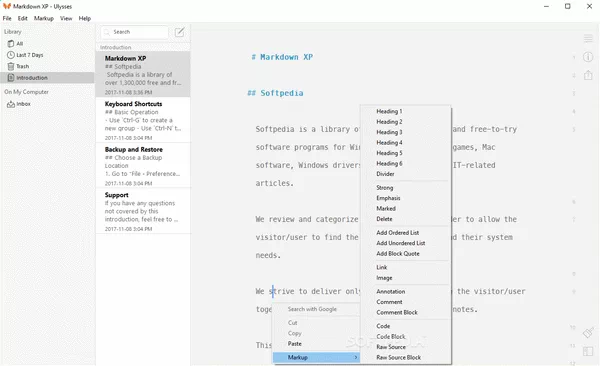The image size is (600, 366).
Task: Click the Introduction group icon
Action: point(11,78)
